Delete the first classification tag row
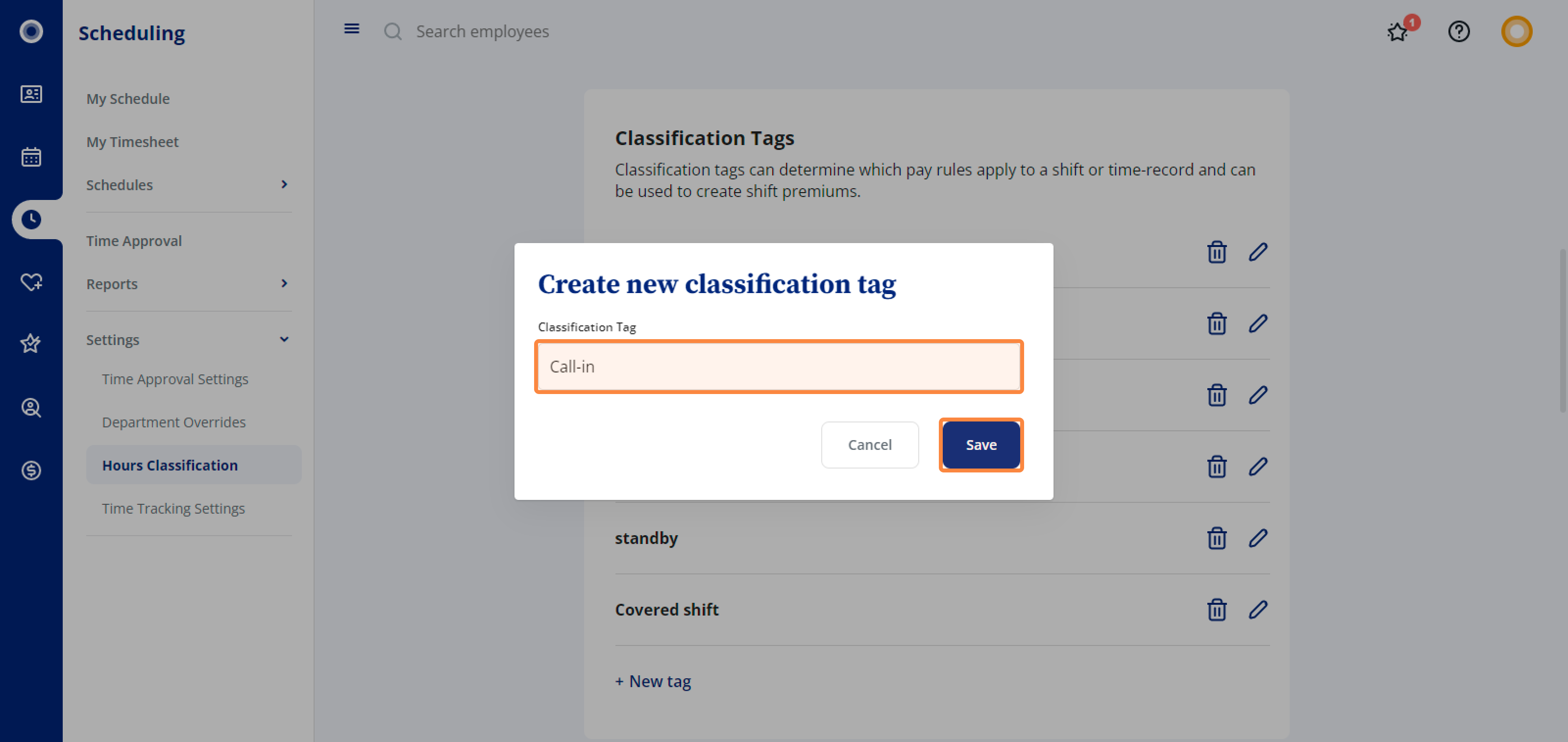 pyautogui.click(x=1216, y=251)
